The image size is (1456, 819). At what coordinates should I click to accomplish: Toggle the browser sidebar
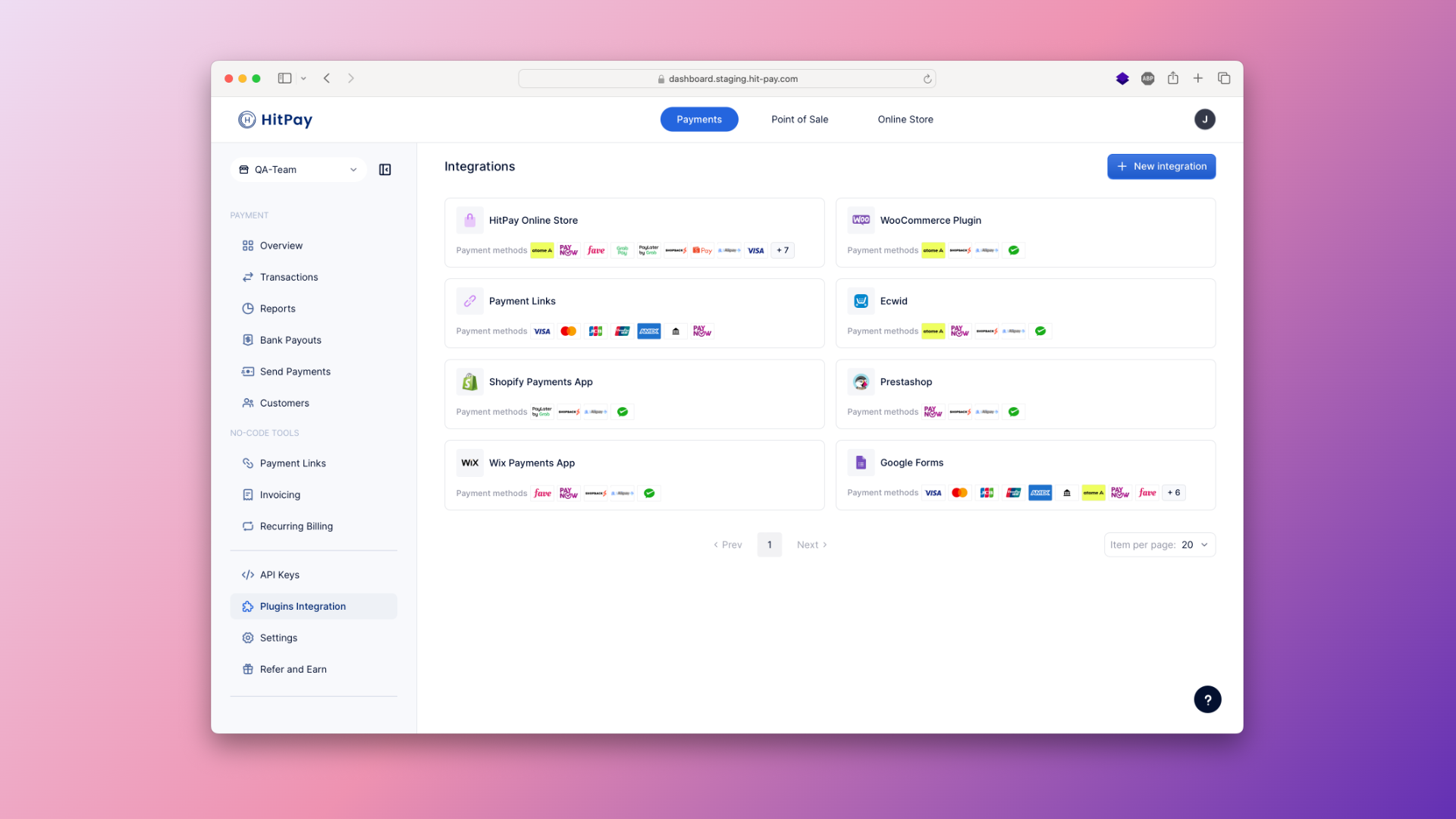(x=285, y=78)
